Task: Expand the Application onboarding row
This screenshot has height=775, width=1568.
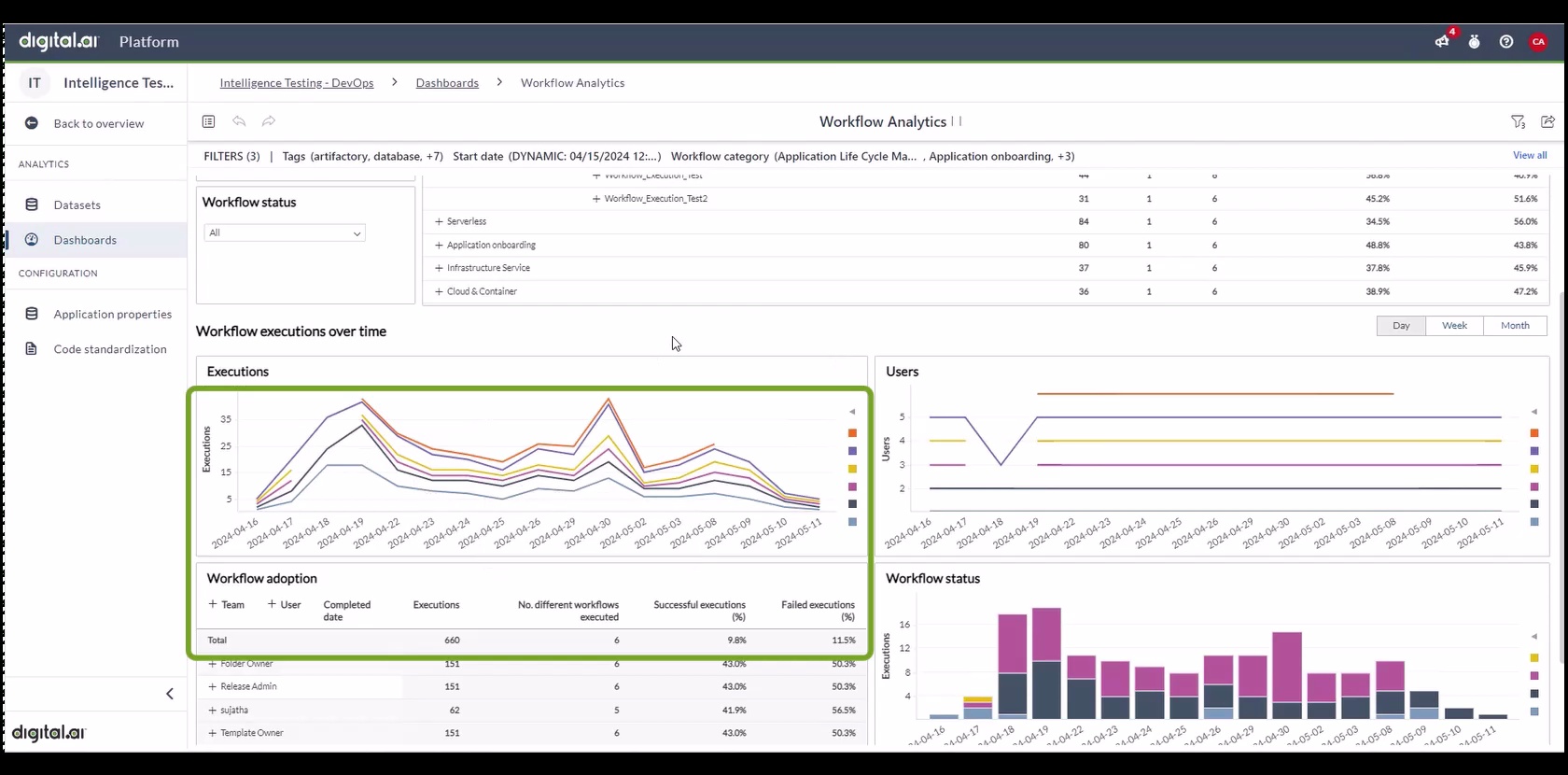Action: pyautogui.click(x=439, y=246)
